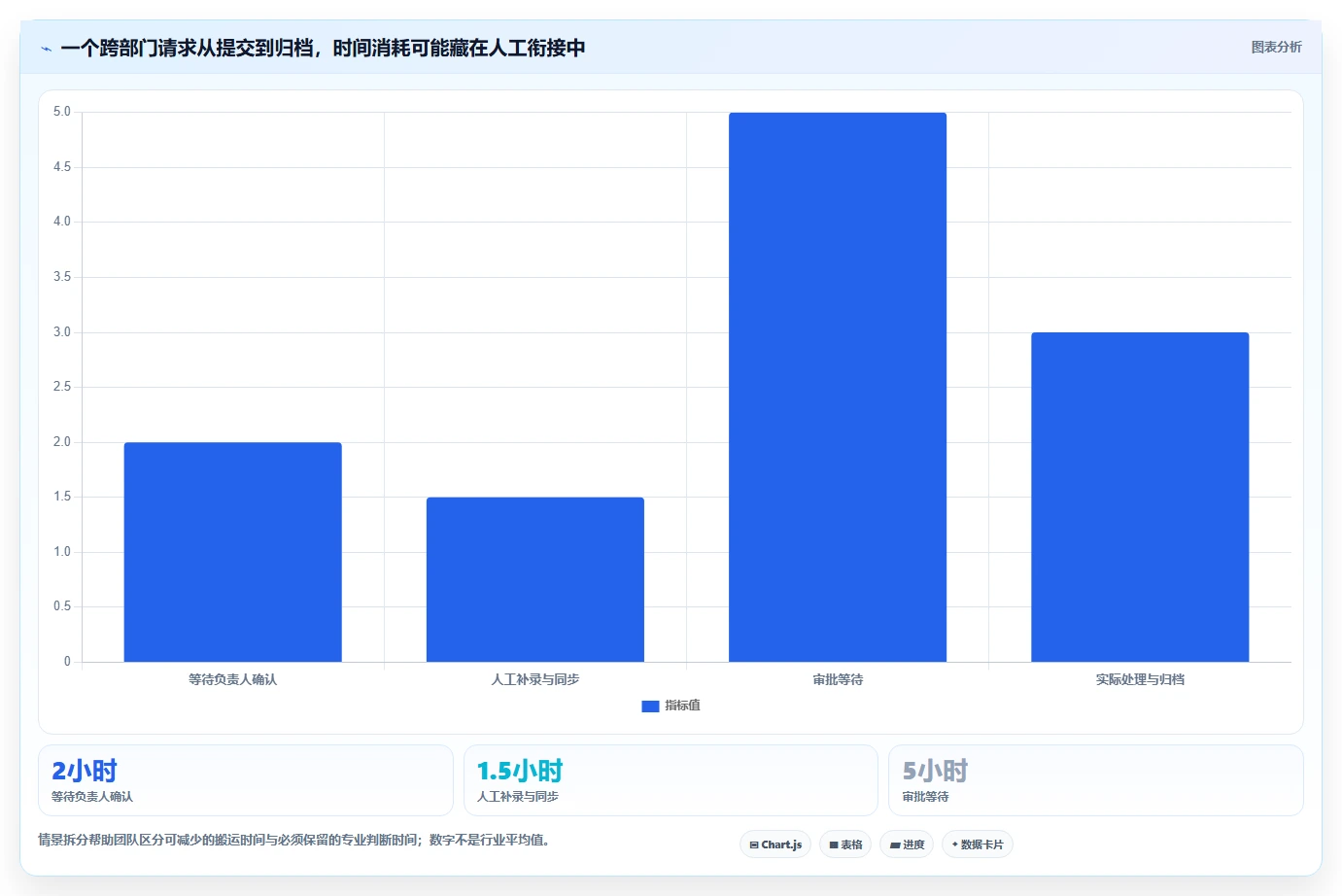This screenshot has width=1342, height=896.
Task: Click the 人工补录与同步 caption in metric card
Action: pyautogui.click(x=518, y=797)
